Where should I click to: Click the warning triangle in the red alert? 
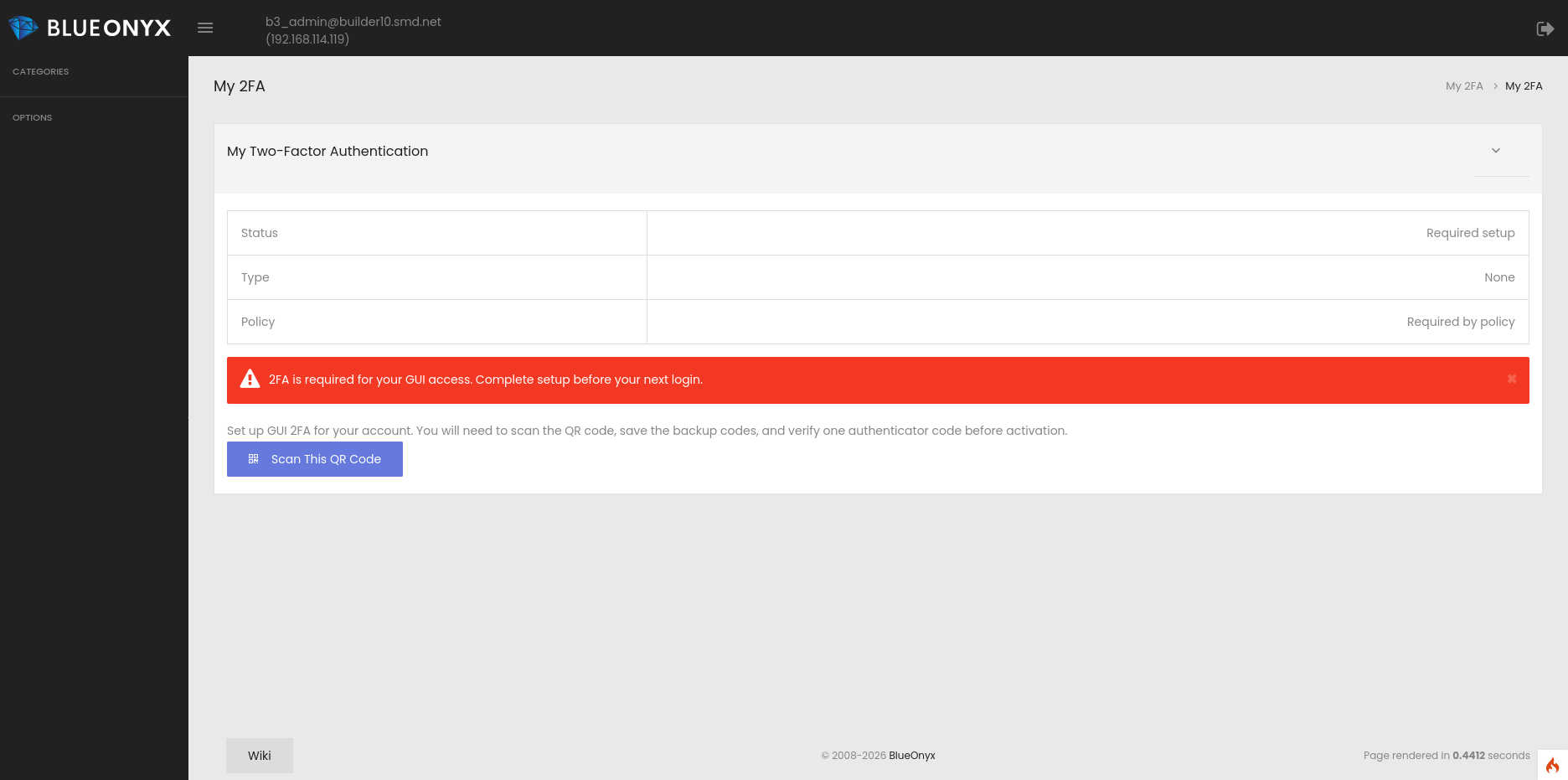250,380
